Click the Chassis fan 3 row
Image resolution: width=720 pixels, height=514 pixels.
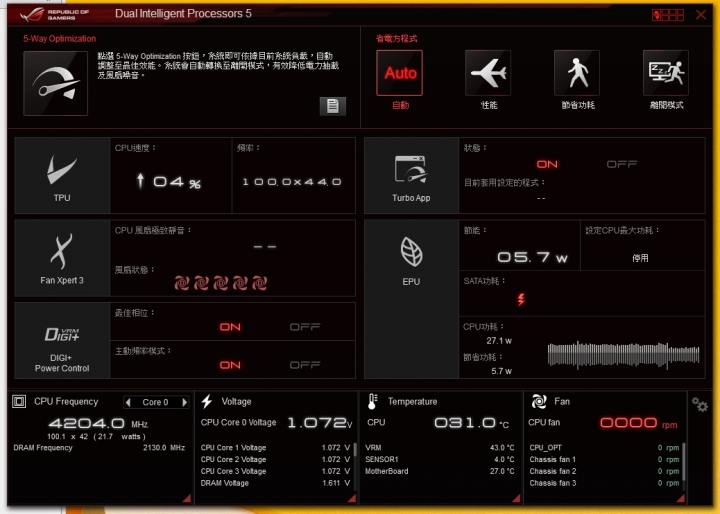[604, 483]
